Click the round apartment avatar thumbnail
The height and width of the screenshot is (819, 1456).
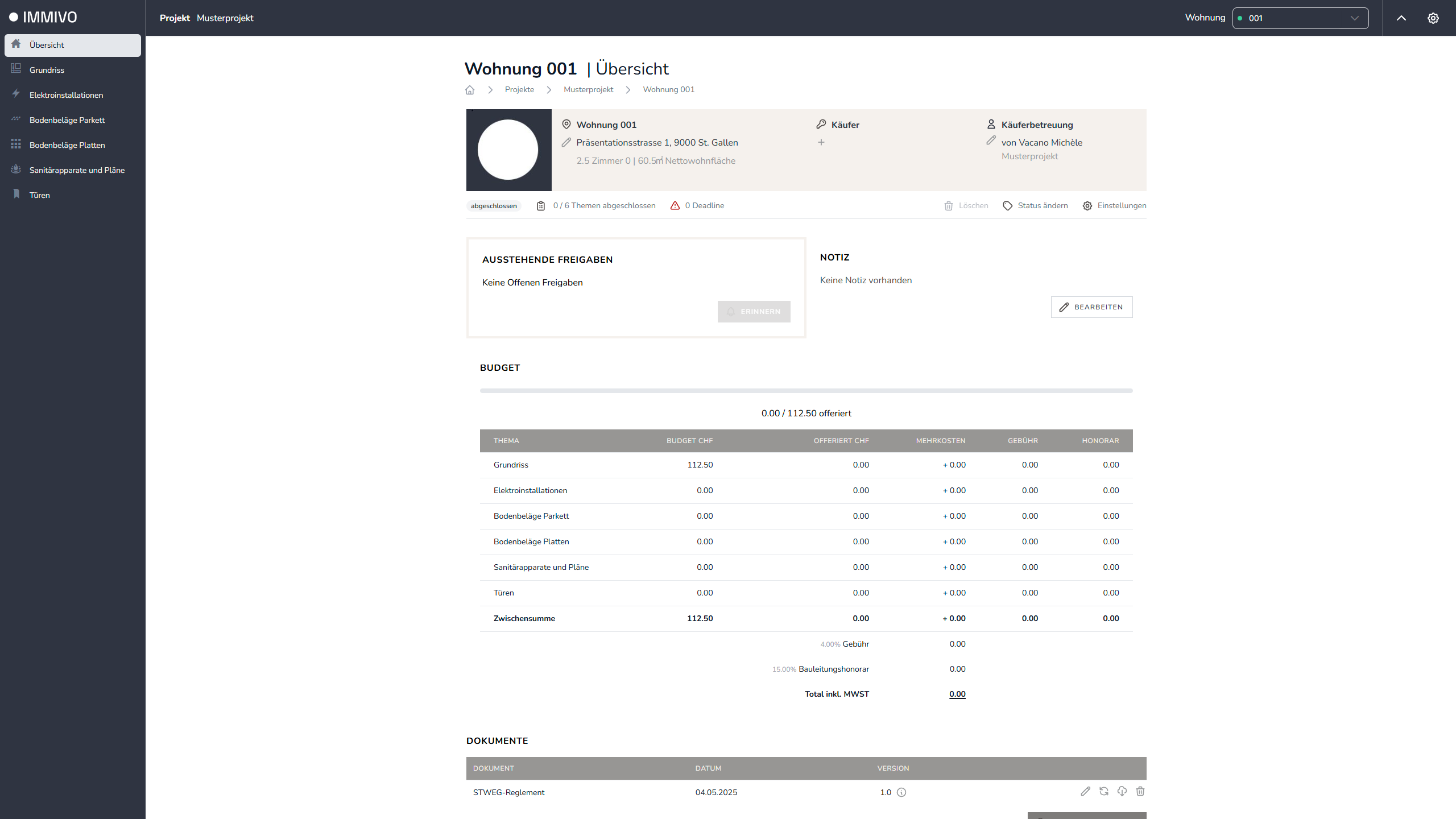508,150
